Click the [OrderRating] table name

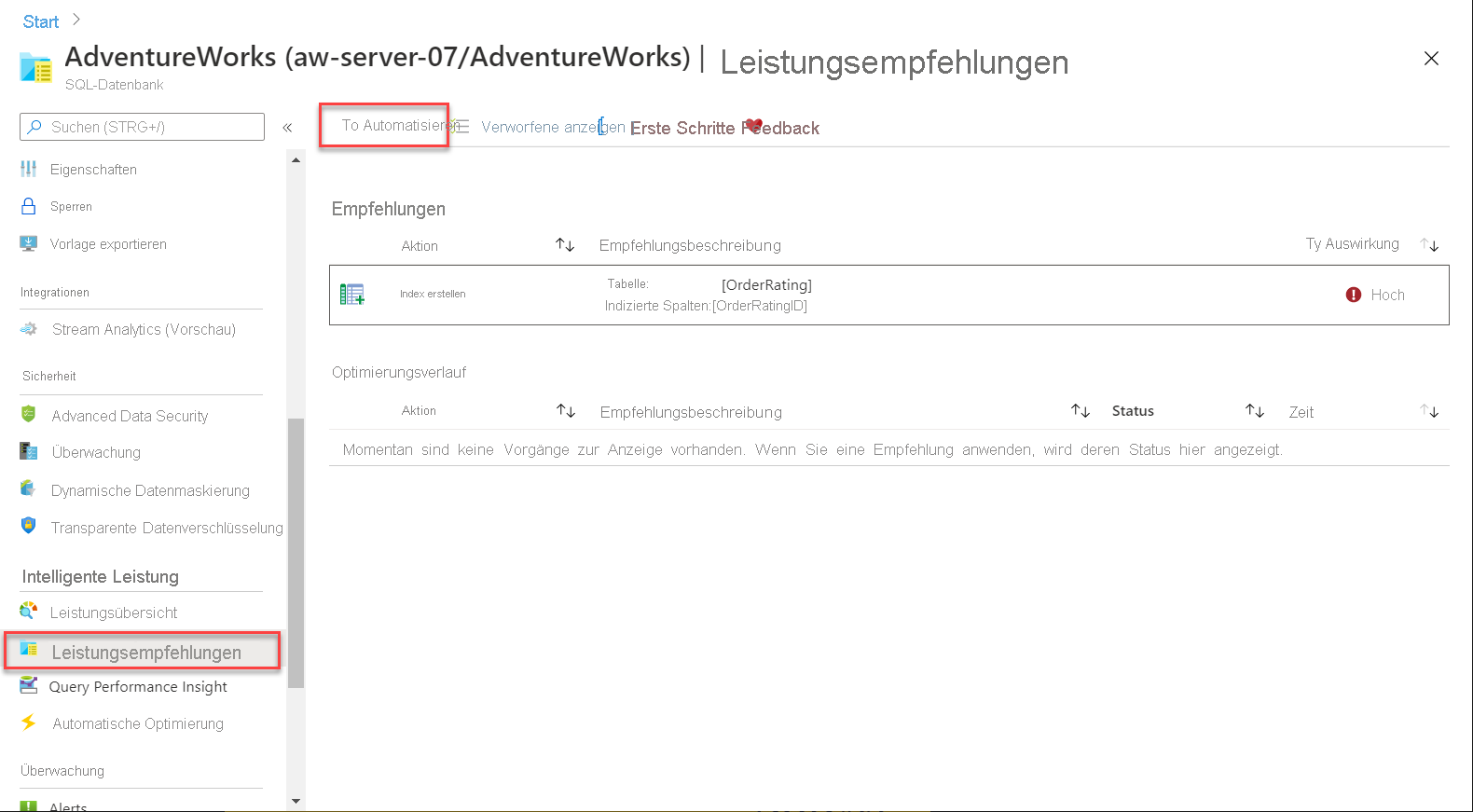point(766,285)
